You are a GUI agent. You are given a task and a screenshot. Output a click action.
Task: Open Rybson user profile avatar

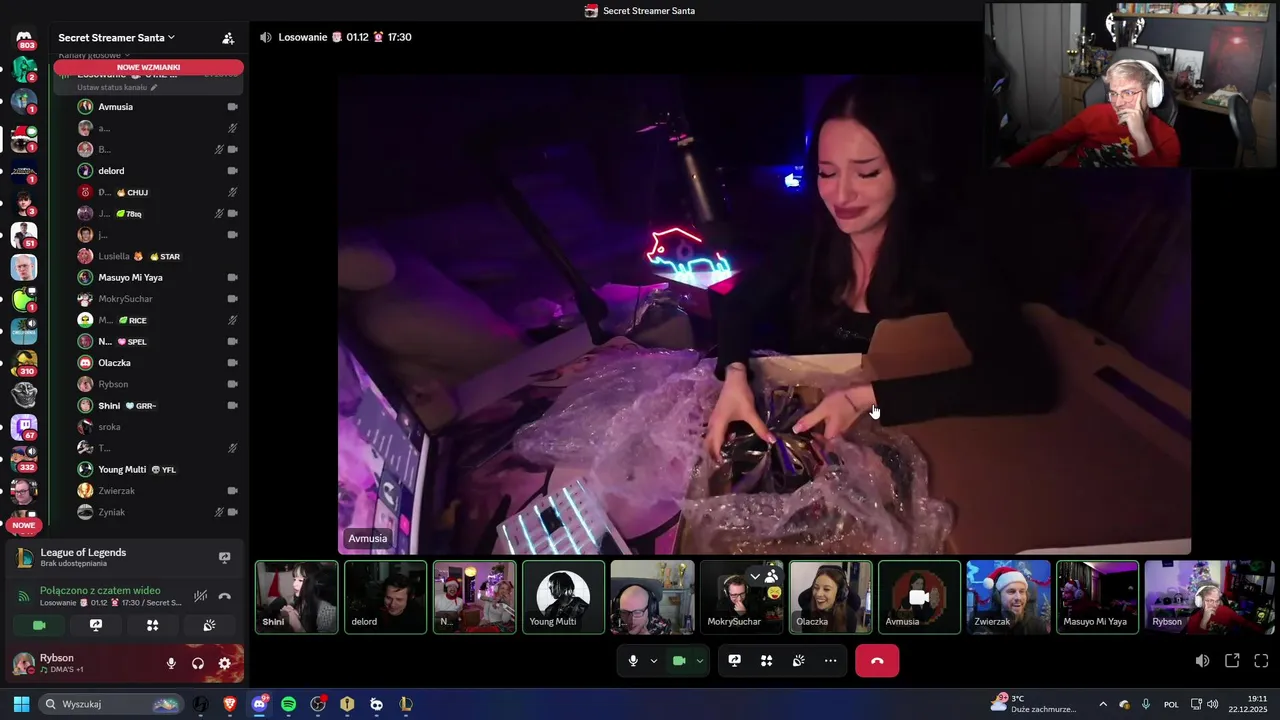[23, 663]
